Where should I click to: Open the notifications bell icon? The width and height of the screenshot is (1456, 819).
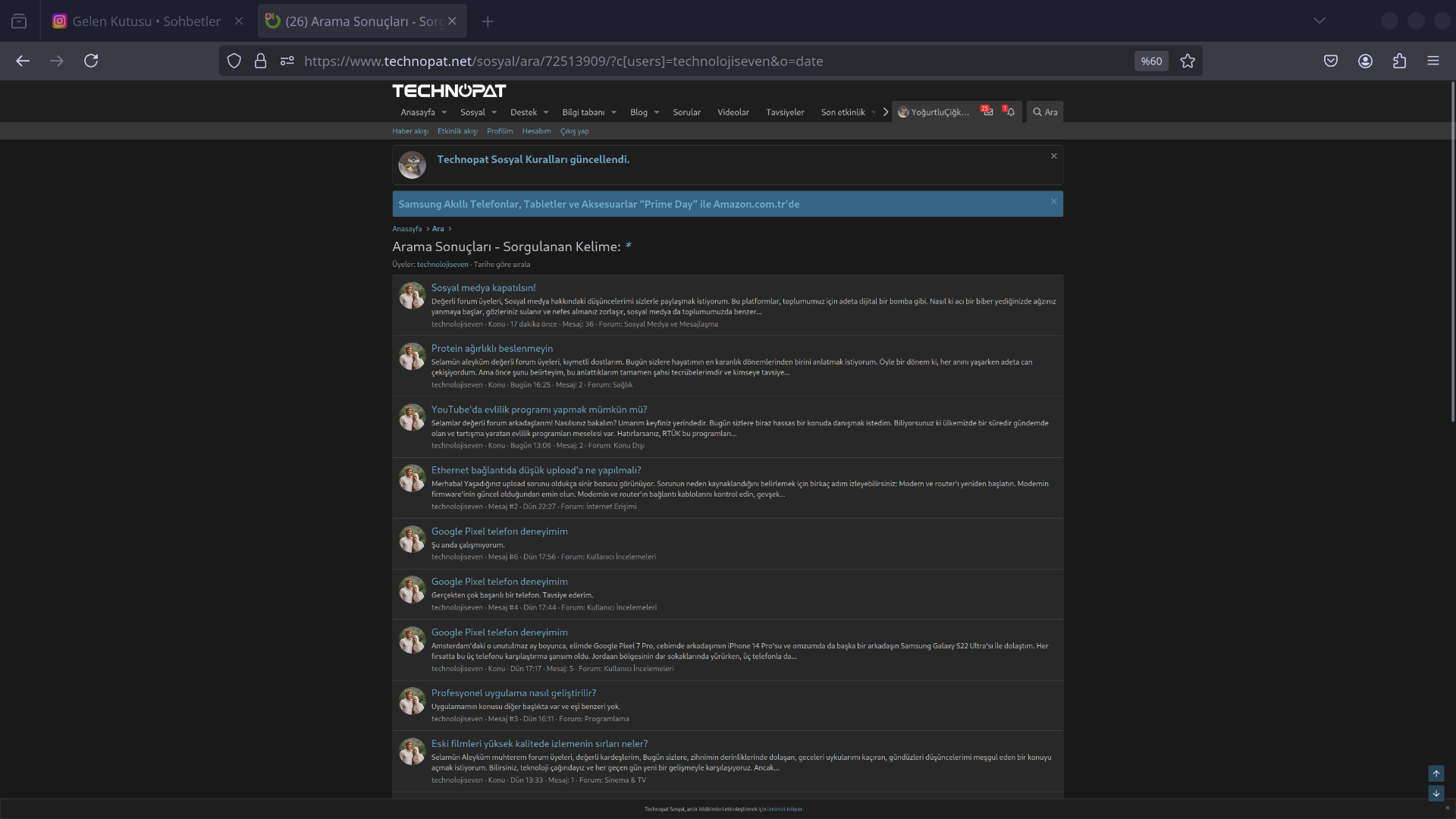[x=1010, y=111]
